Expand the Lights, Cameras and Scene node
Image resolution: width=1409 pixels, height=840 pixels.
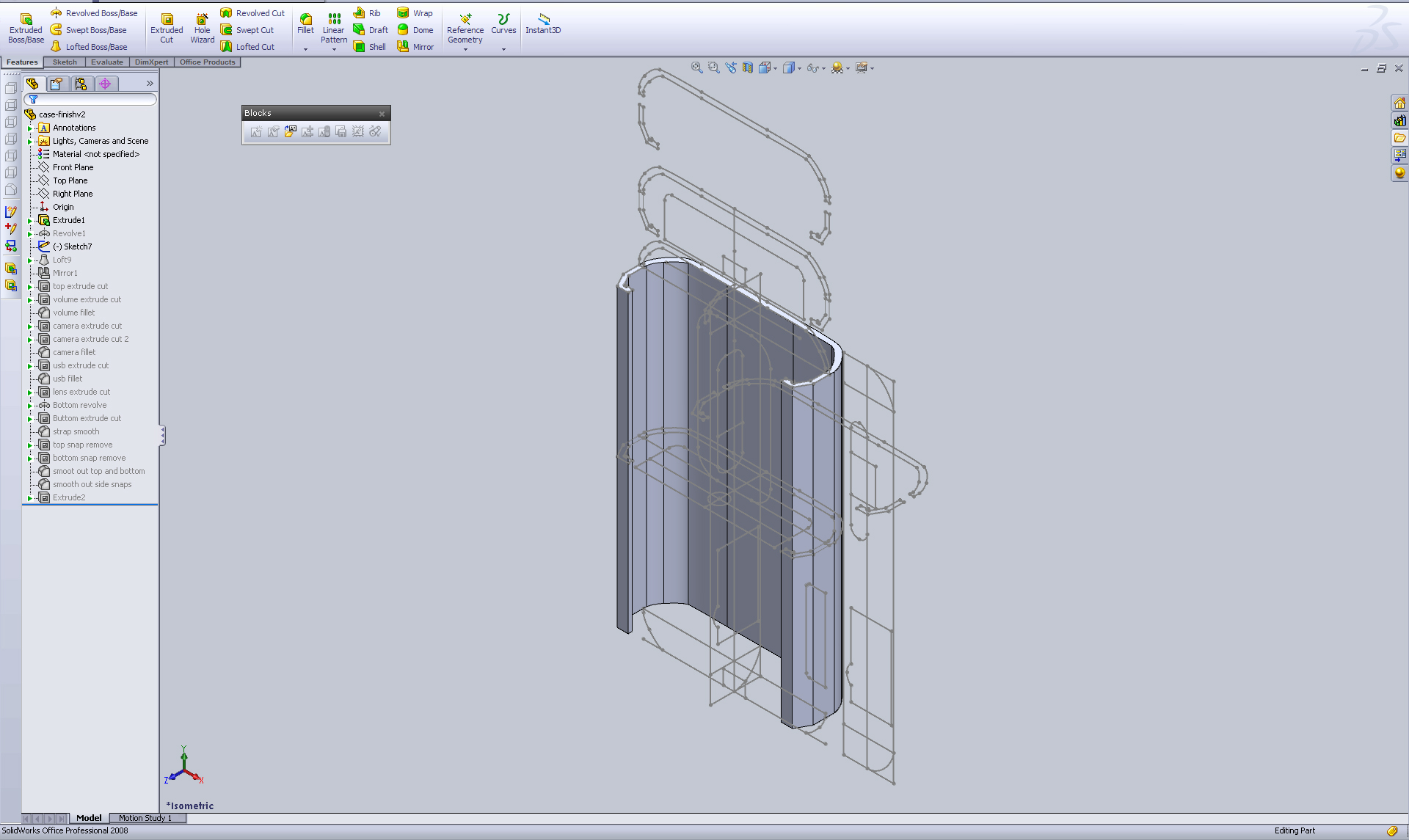(30, 140)
